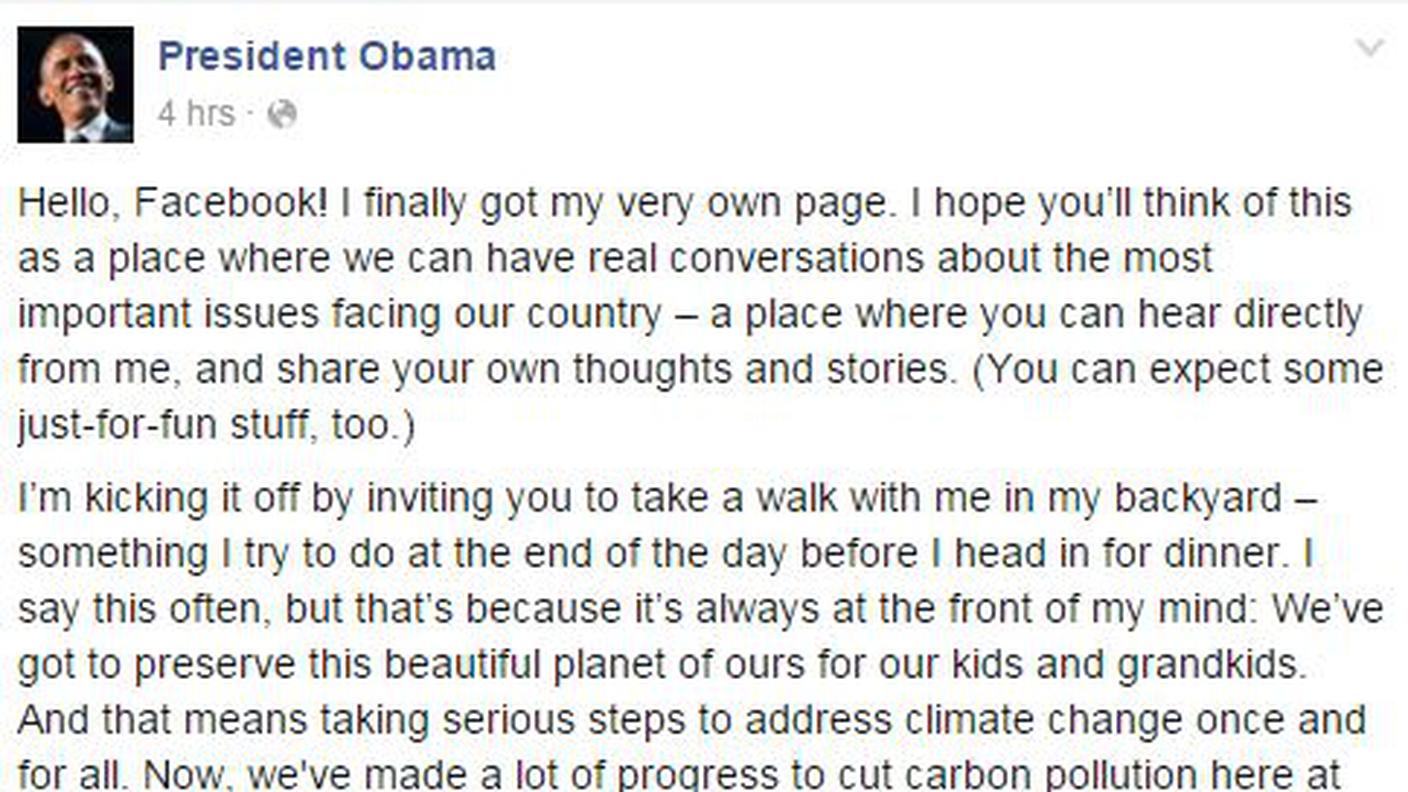Open the 4 hrs timestamp link
Image resolution: width=1408 pixels, height=792 pixels.
[196, 114]
